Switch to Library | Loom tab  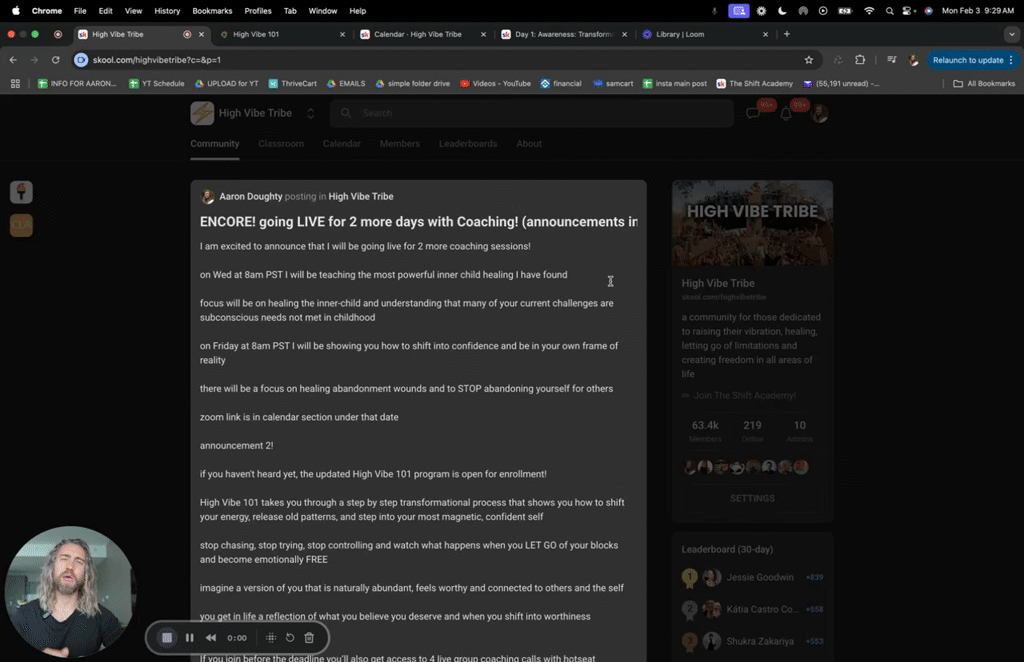coord(705,34)
